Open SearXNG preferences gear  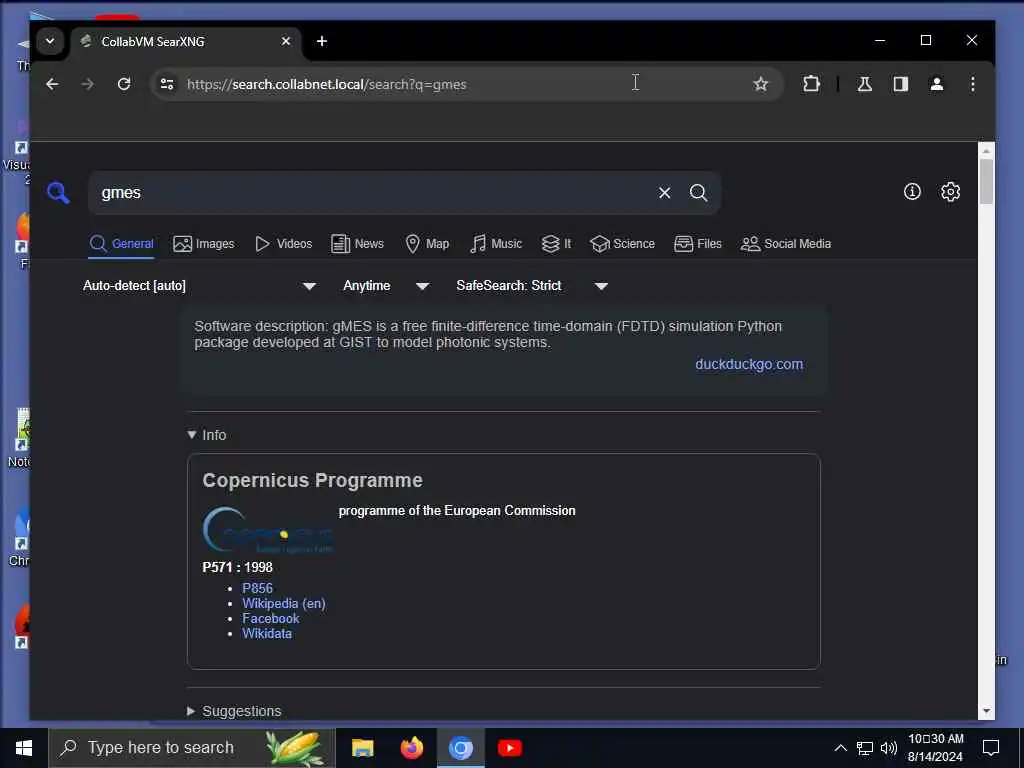950,191
